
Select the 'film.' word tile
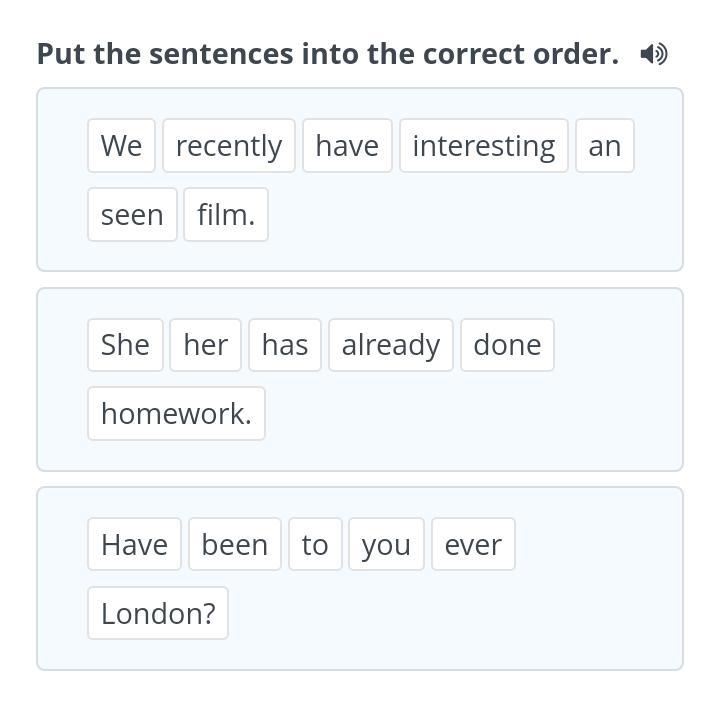tap(226, 215)
